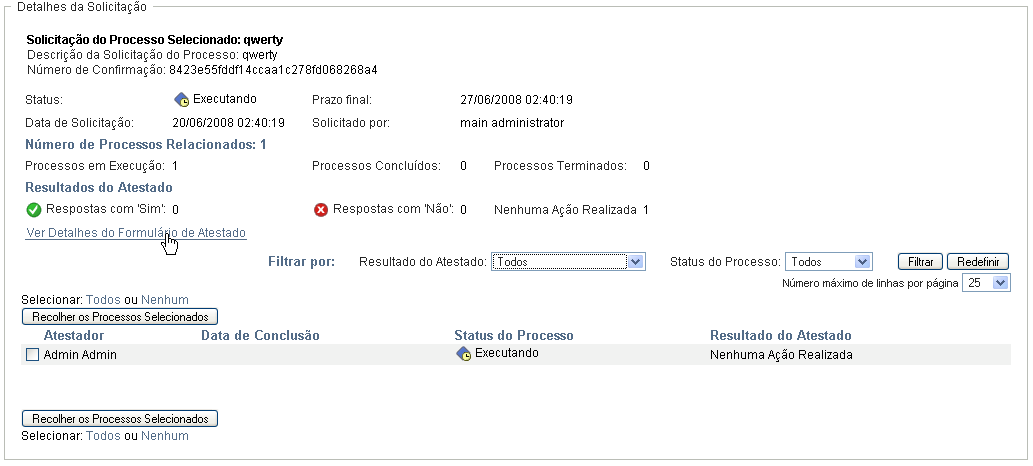The height and width of the screenshot is (466, 1033).
Task: Click the green checkmark 'Sim' responses icon
Action: pyautogui.click(x=34, y=210)
